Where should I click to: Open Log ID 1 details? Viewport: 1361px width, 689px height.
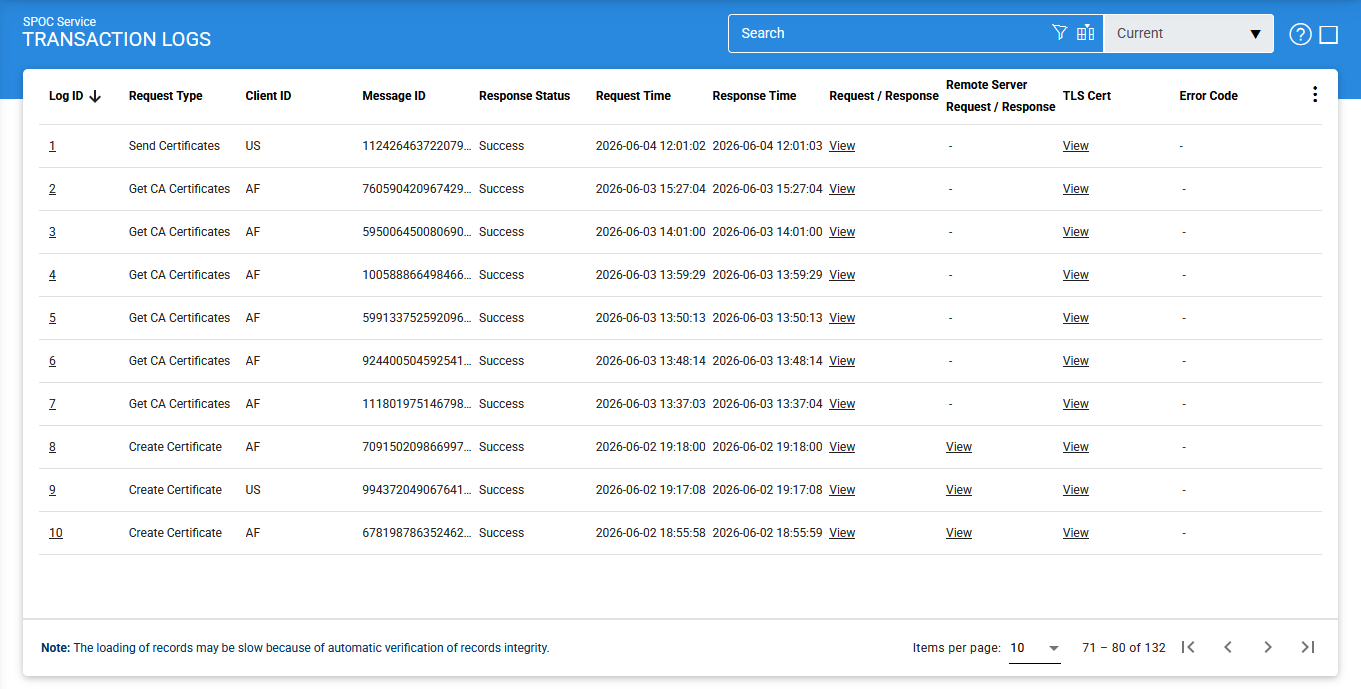pos(52,146)
